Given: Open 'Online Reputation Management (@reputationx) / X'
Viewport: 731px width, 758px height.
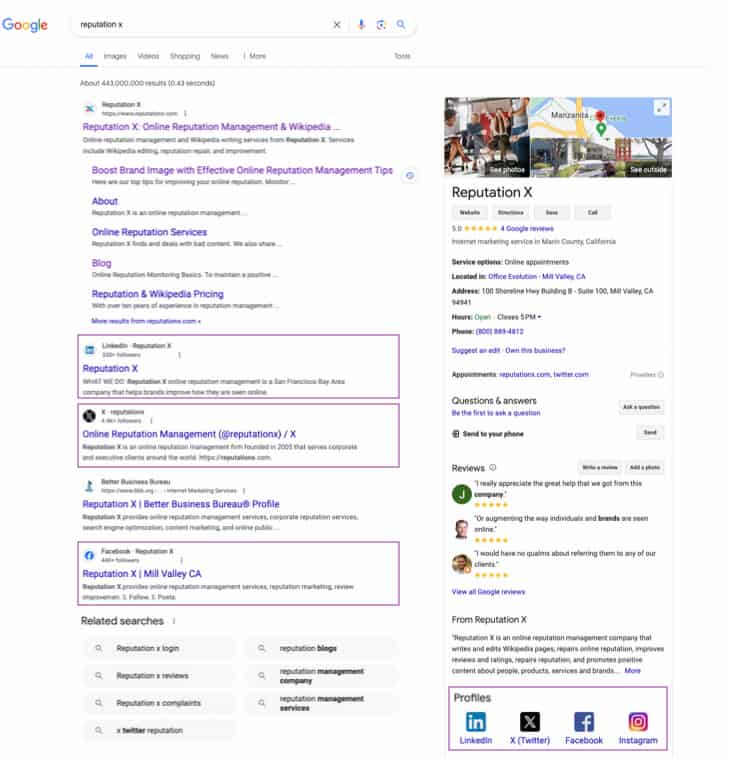Looking at the screenshot, I should click(x=189, y=434).
